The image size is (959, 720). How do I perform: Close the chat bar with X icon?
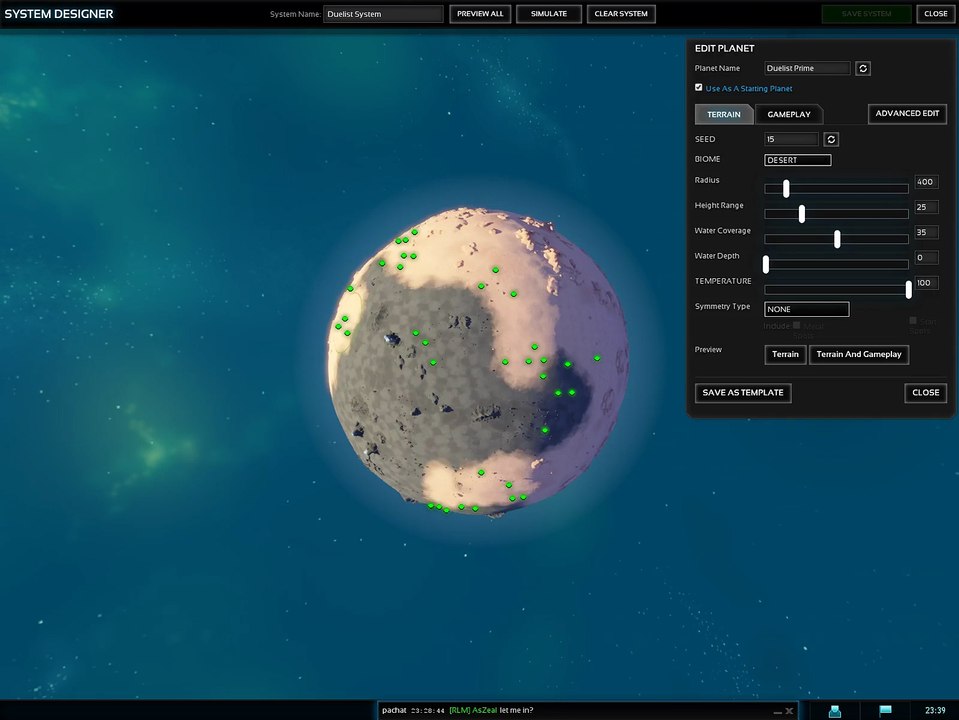(789, 711)
